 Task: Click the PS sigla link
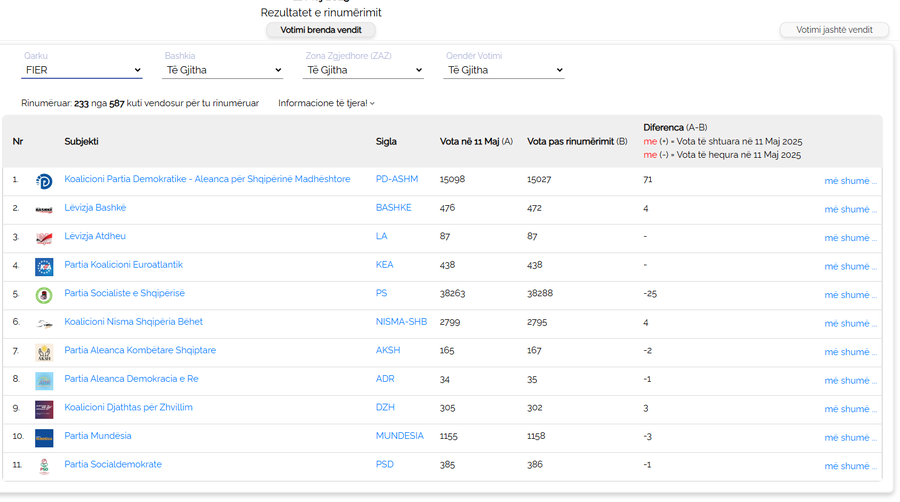382,293
